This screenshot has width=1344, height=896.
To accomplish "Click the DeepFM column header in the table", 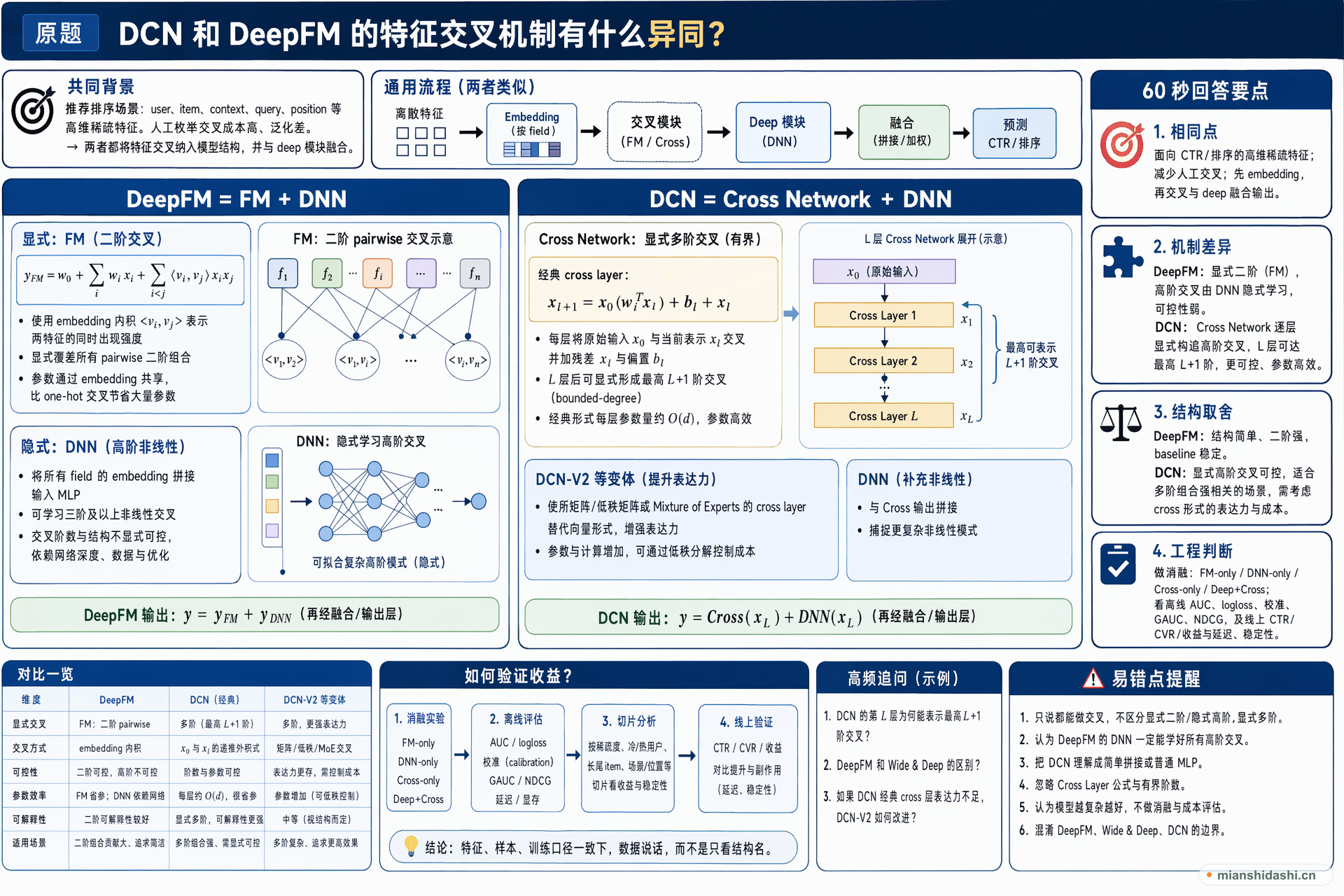I will click(117, 699).
